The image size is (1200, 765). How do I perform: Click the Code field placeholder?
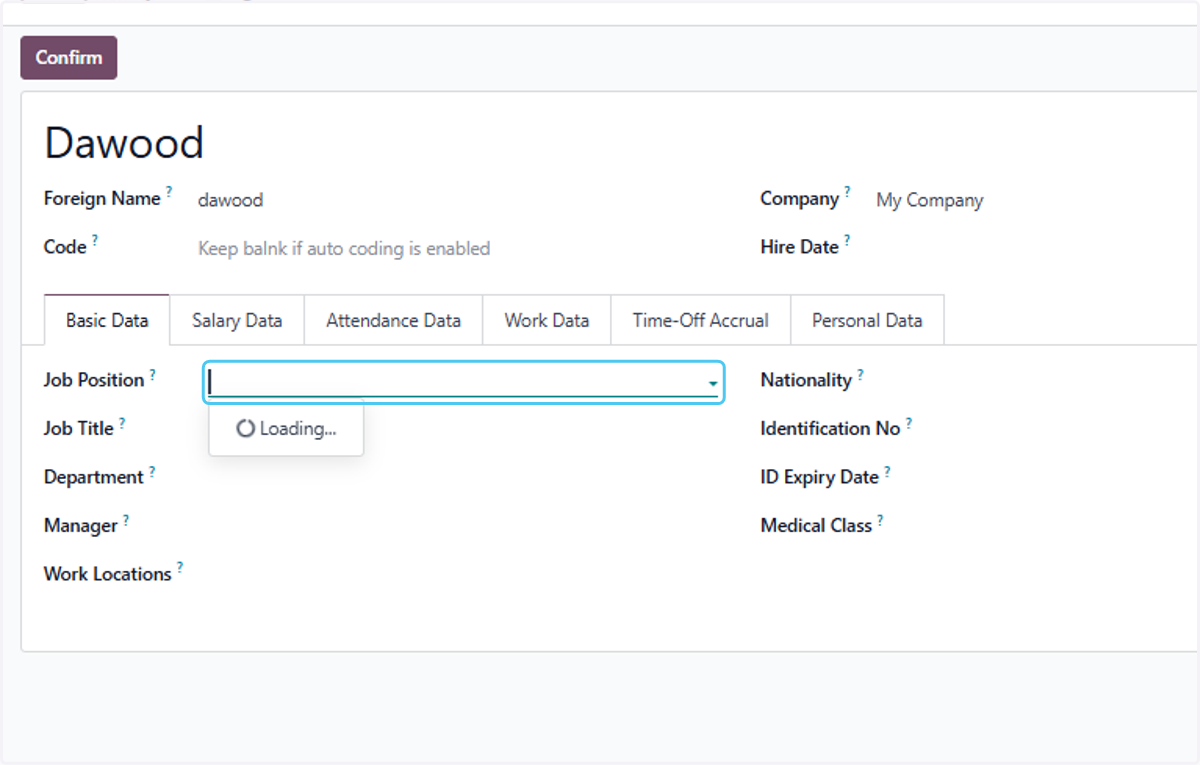click(x=344, y=249)
